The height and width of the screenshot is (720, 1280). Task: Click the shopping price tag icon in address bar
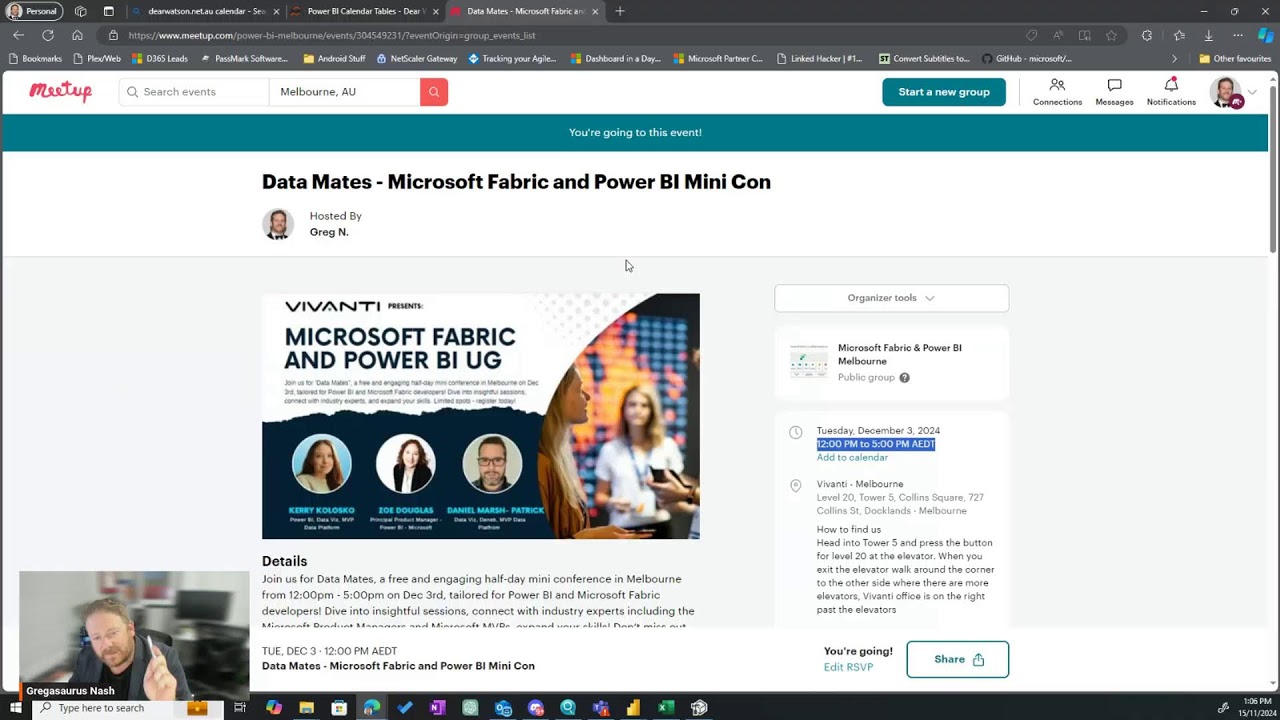1031,35
